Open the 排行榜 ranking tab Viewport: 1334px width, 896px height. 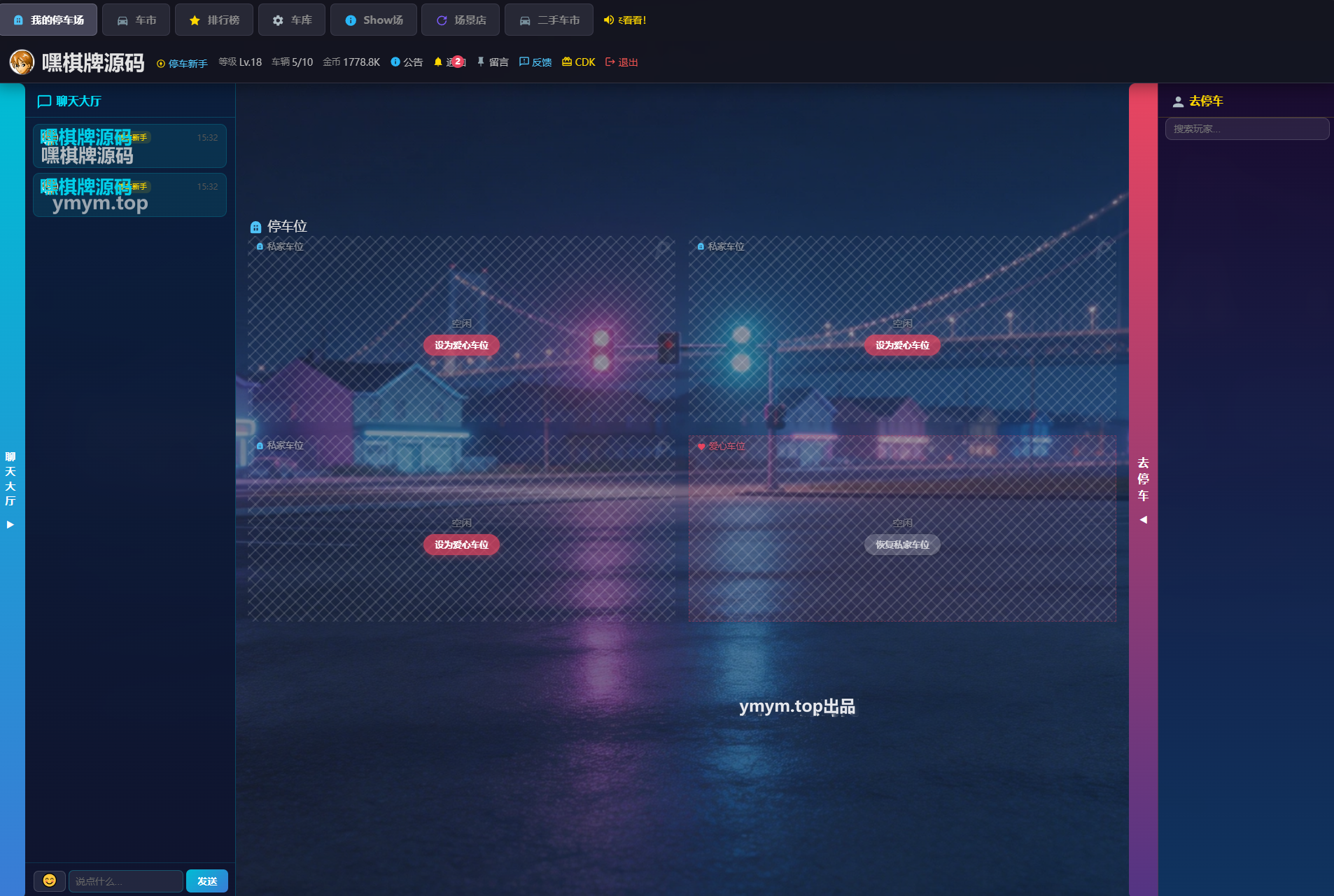(x=214, y=20)
